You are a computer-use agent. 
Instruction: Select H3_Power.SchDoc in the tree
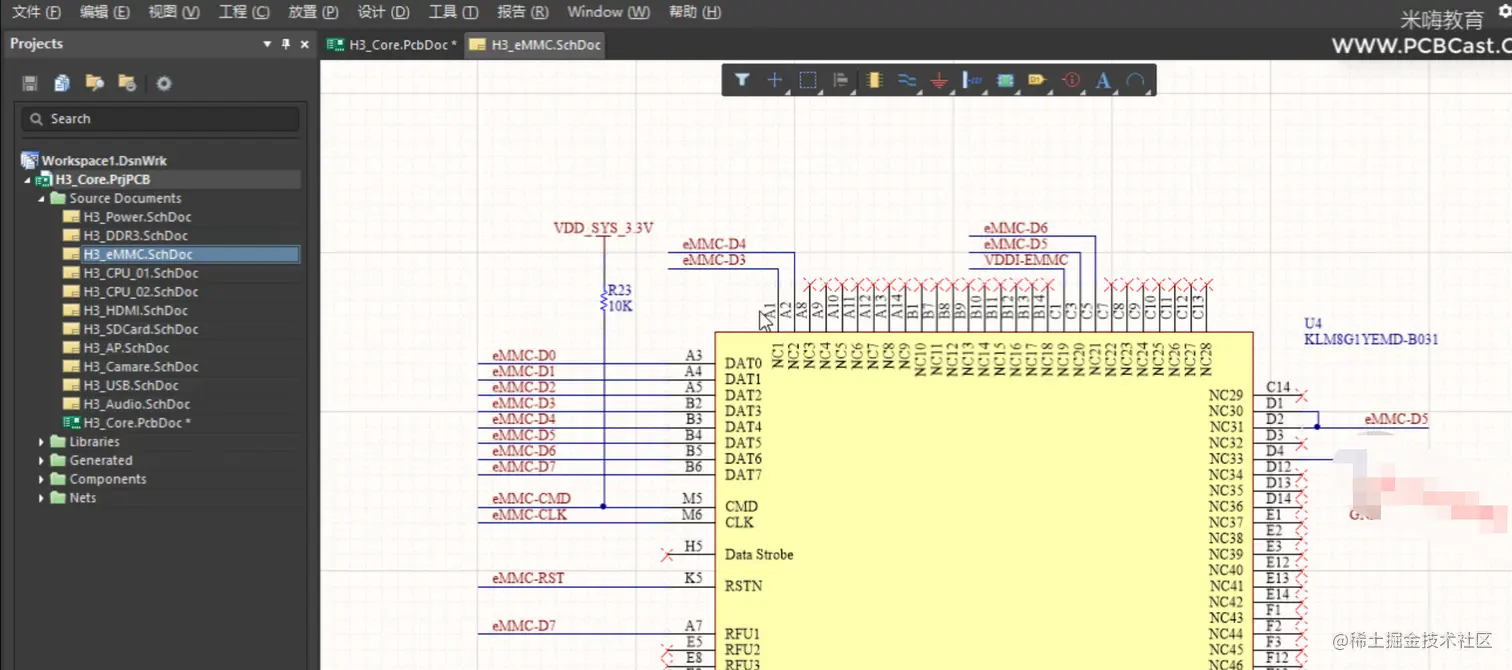(137, 217)
